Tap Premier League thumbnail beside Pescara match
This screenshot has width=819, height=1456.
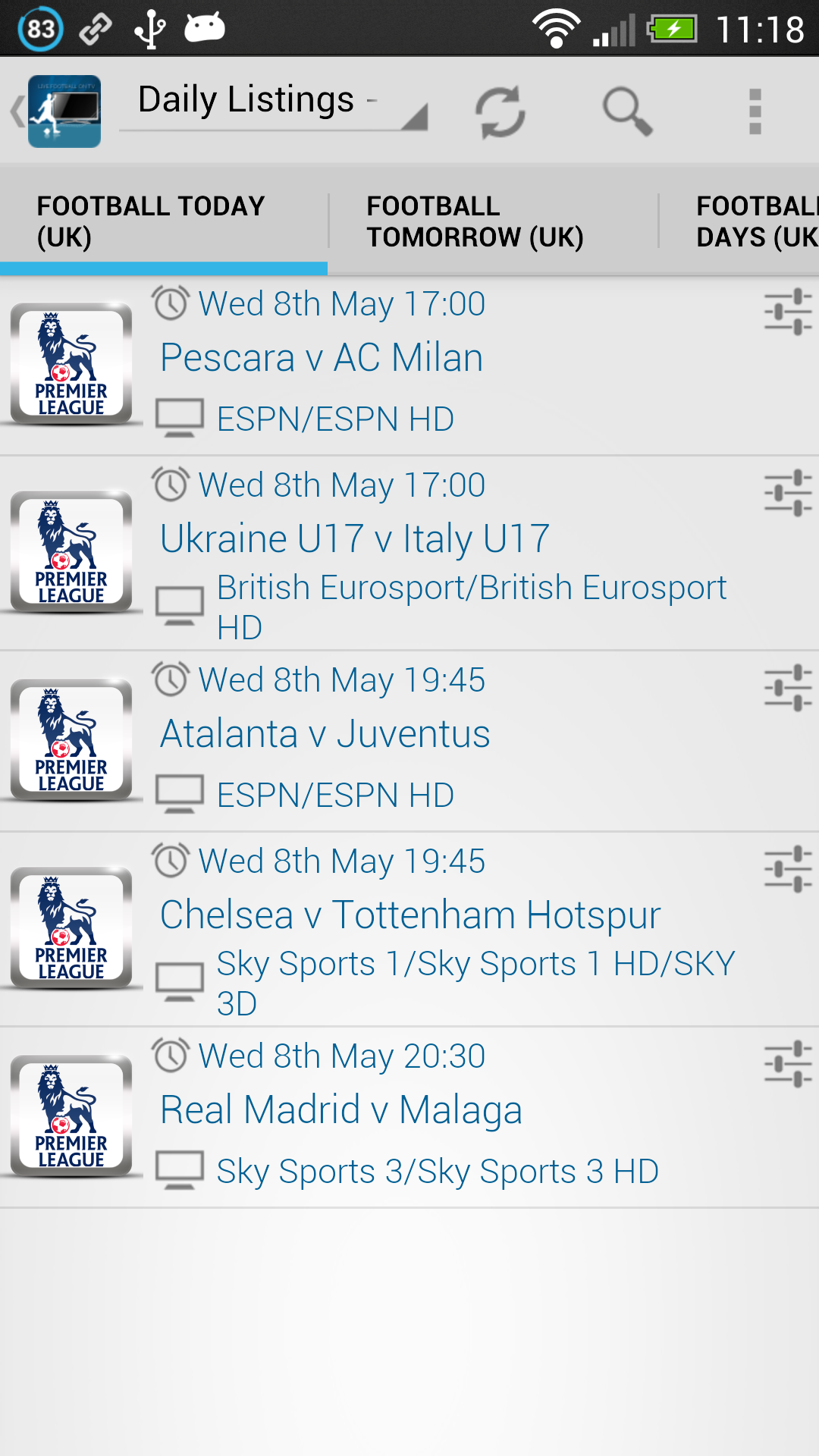[x=71, y=363]
